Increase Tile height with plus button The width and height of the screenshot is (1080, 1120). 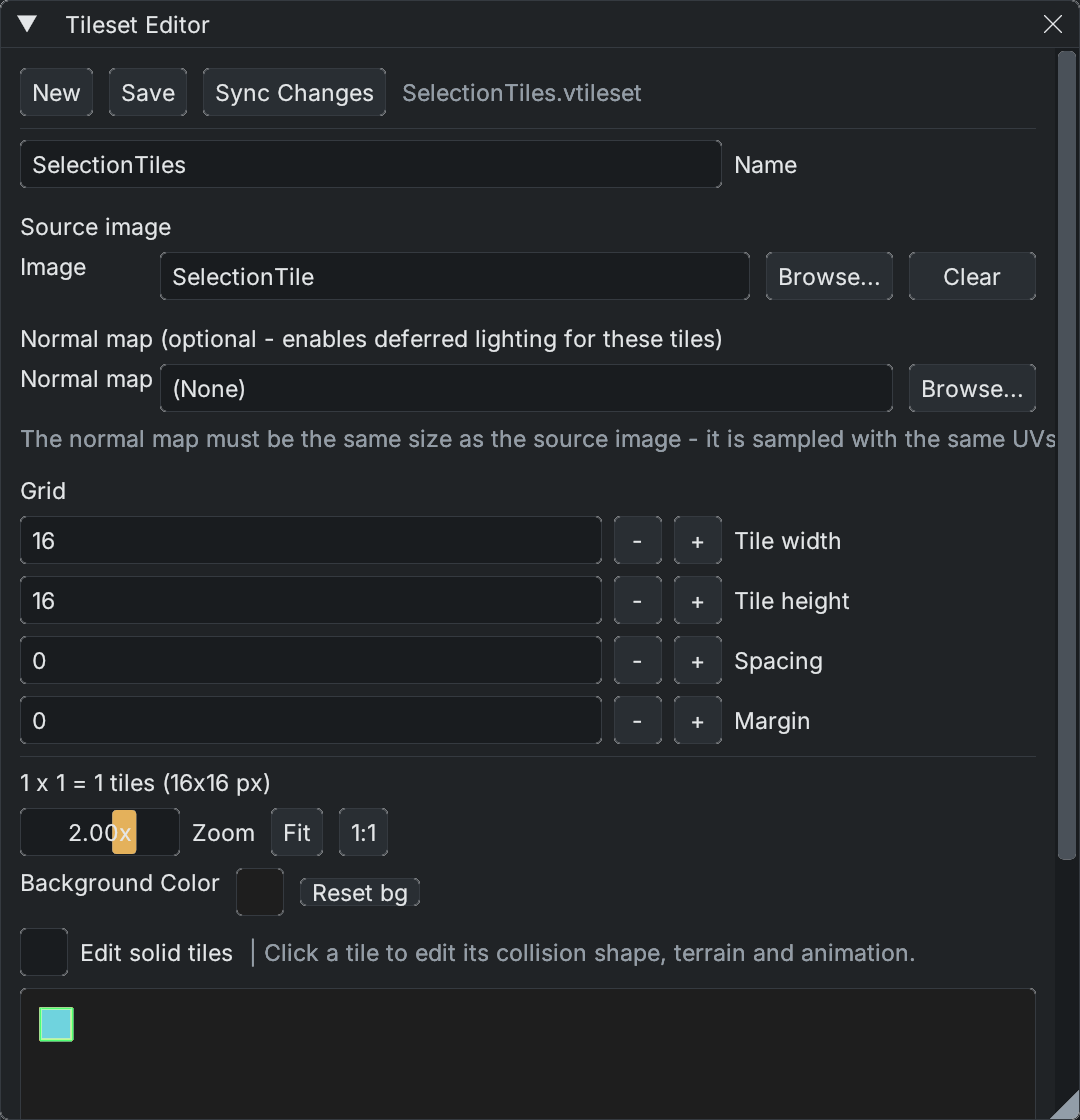coord(697,600)
